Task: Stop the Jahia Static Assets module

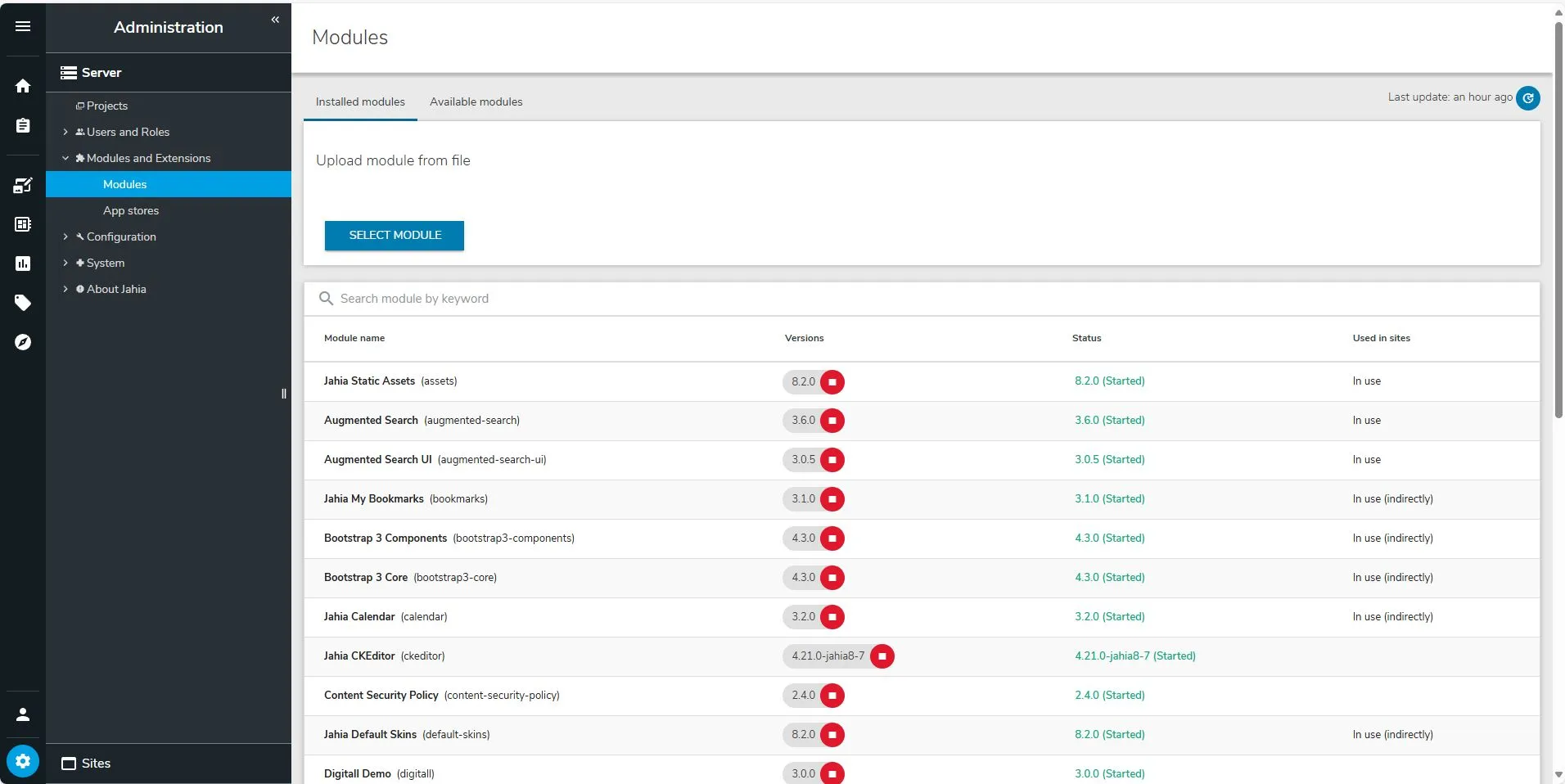Action: coord(832,382)
